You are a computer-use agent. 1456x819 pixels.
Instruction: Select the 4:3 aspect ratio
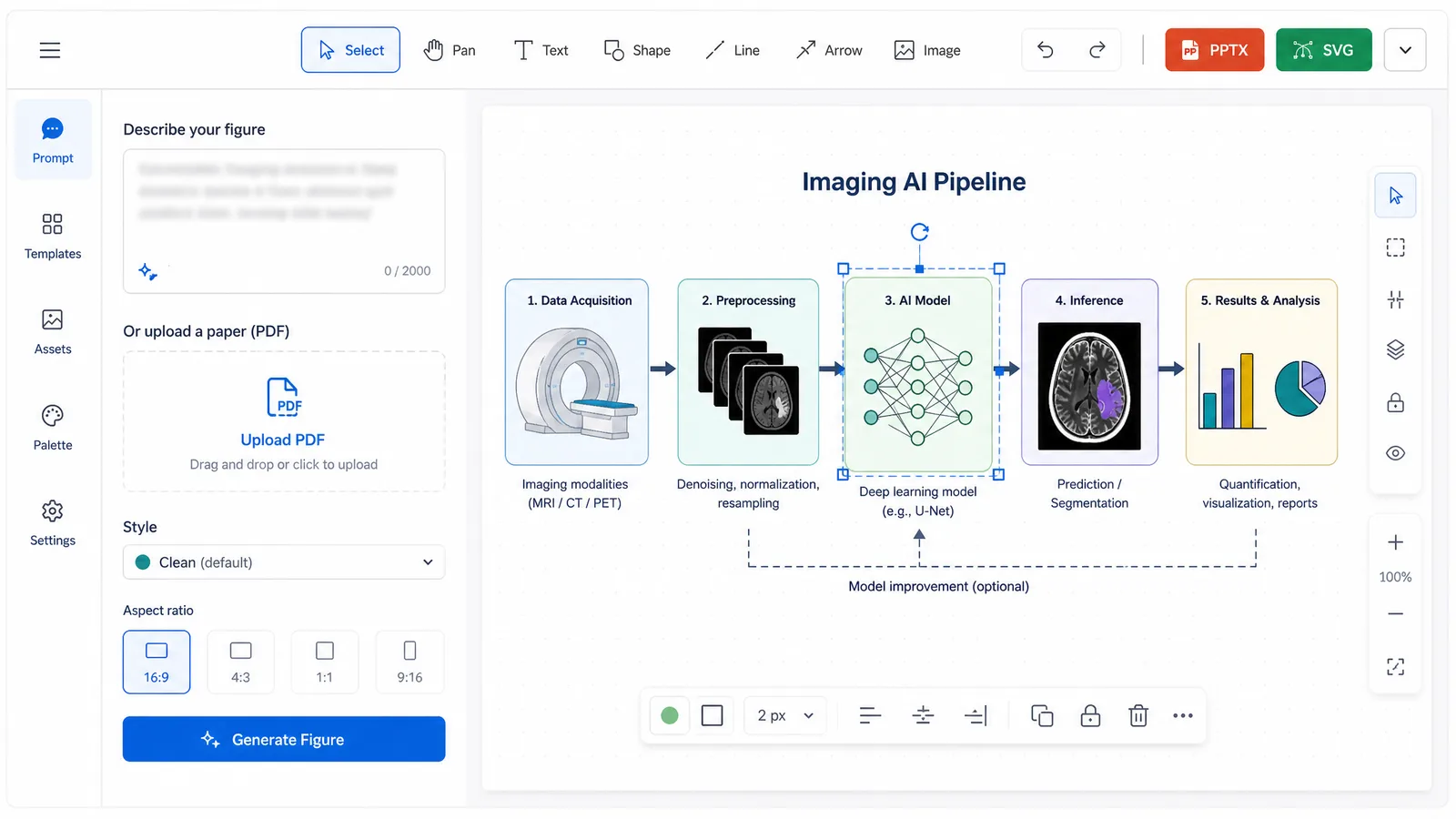[240, 662]
